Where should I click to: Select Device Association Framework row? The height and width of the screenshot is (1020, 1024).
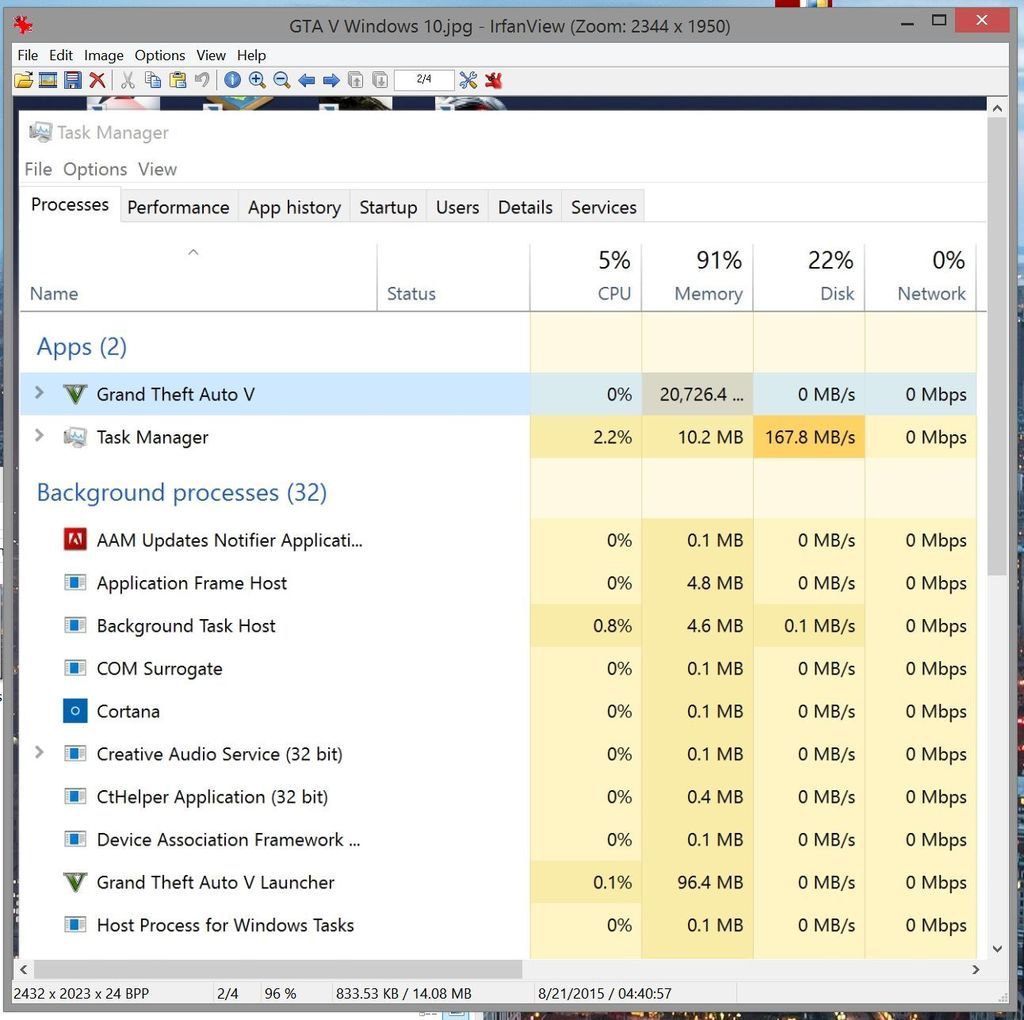point(499,839)
